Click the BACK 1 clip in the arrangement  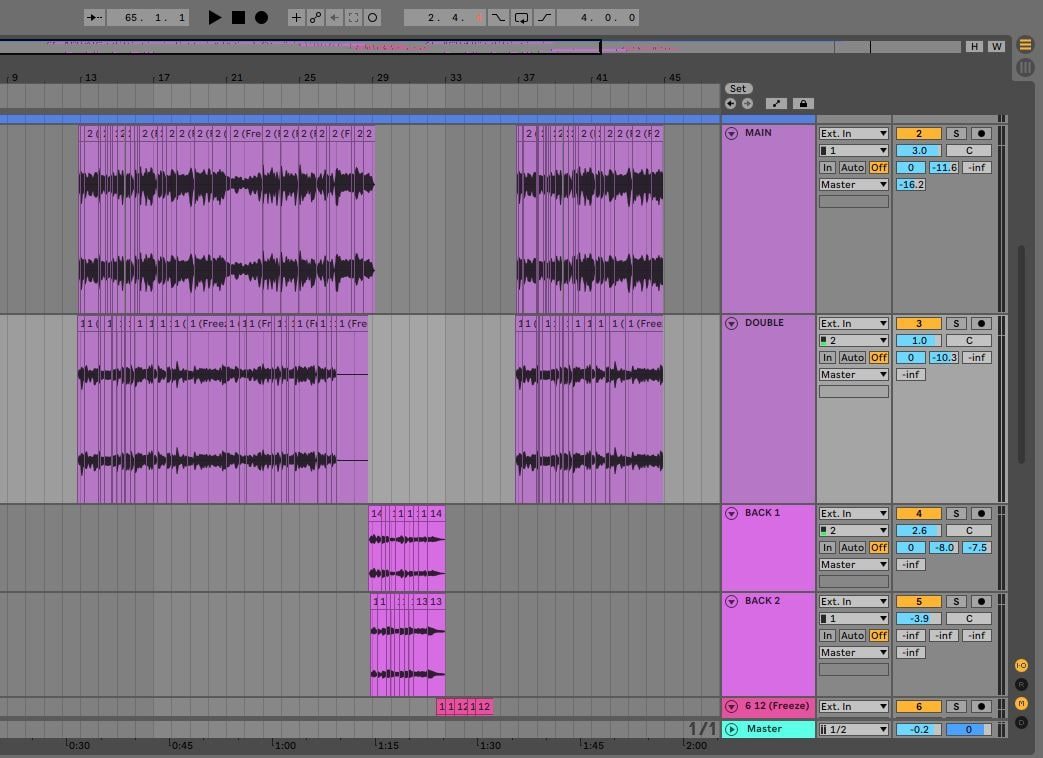407,549
